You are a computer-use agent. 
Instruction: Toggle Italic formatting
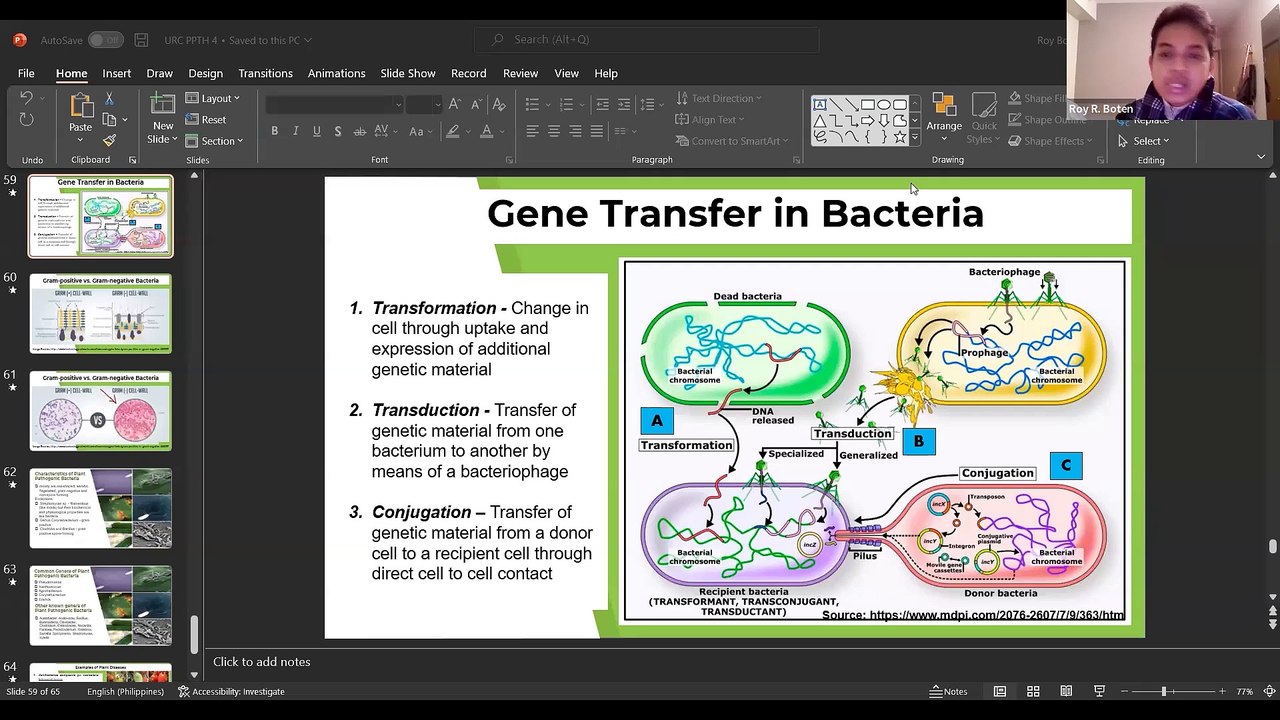[295, 131]
